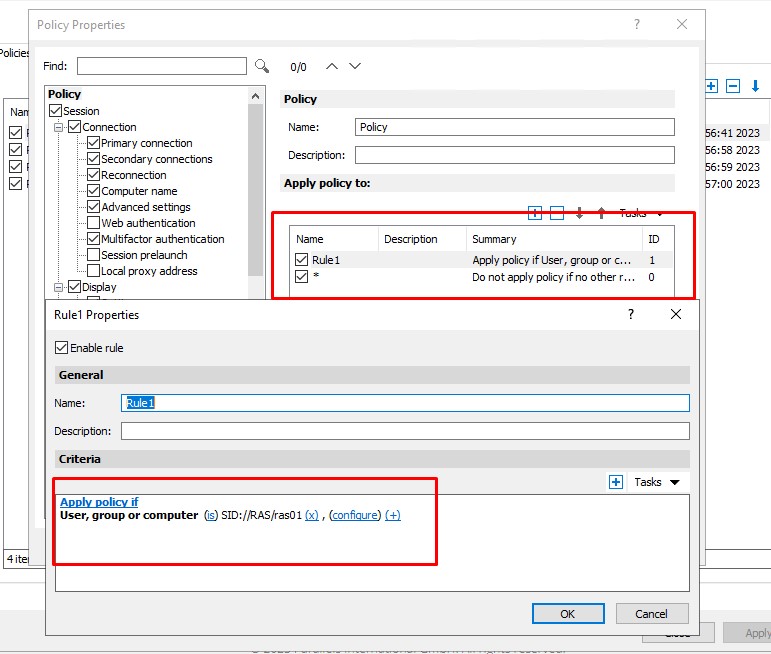Open the Tasks dropdown in Criteria section
The height and width of the screenshot is (654, 771).
[657, 482]
